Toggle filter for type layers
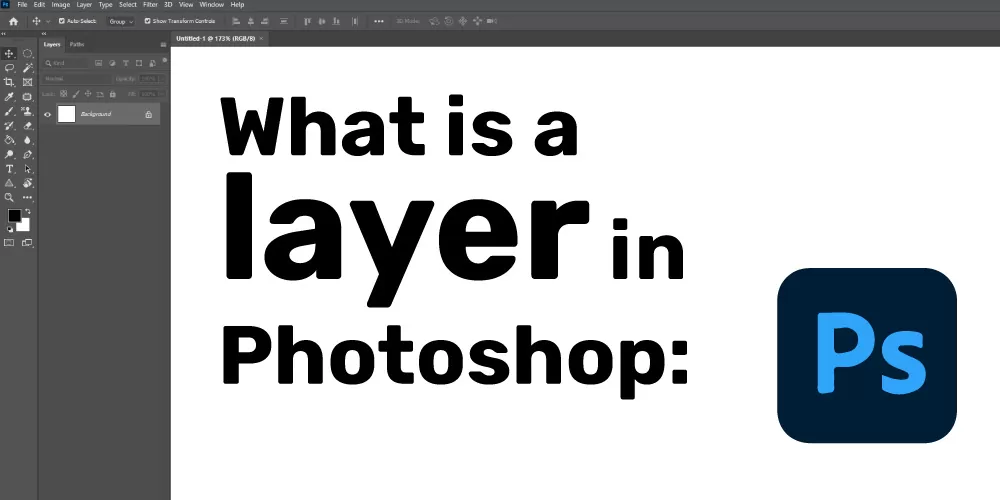Screen dimensions: 1000x500 (x=126, y=63)
